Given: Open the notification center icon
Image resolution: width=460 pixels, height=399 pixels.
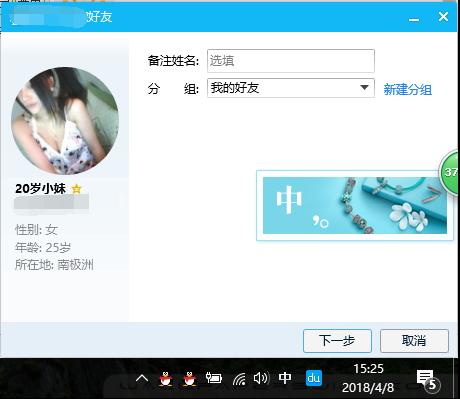Looking at the screenshot, I should (428, 380).
